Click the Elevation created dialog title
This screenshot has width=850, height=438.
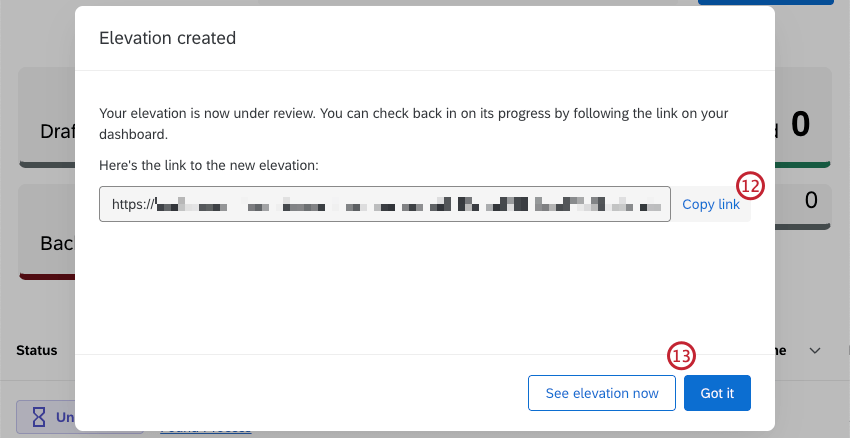(x=167, y=39)
